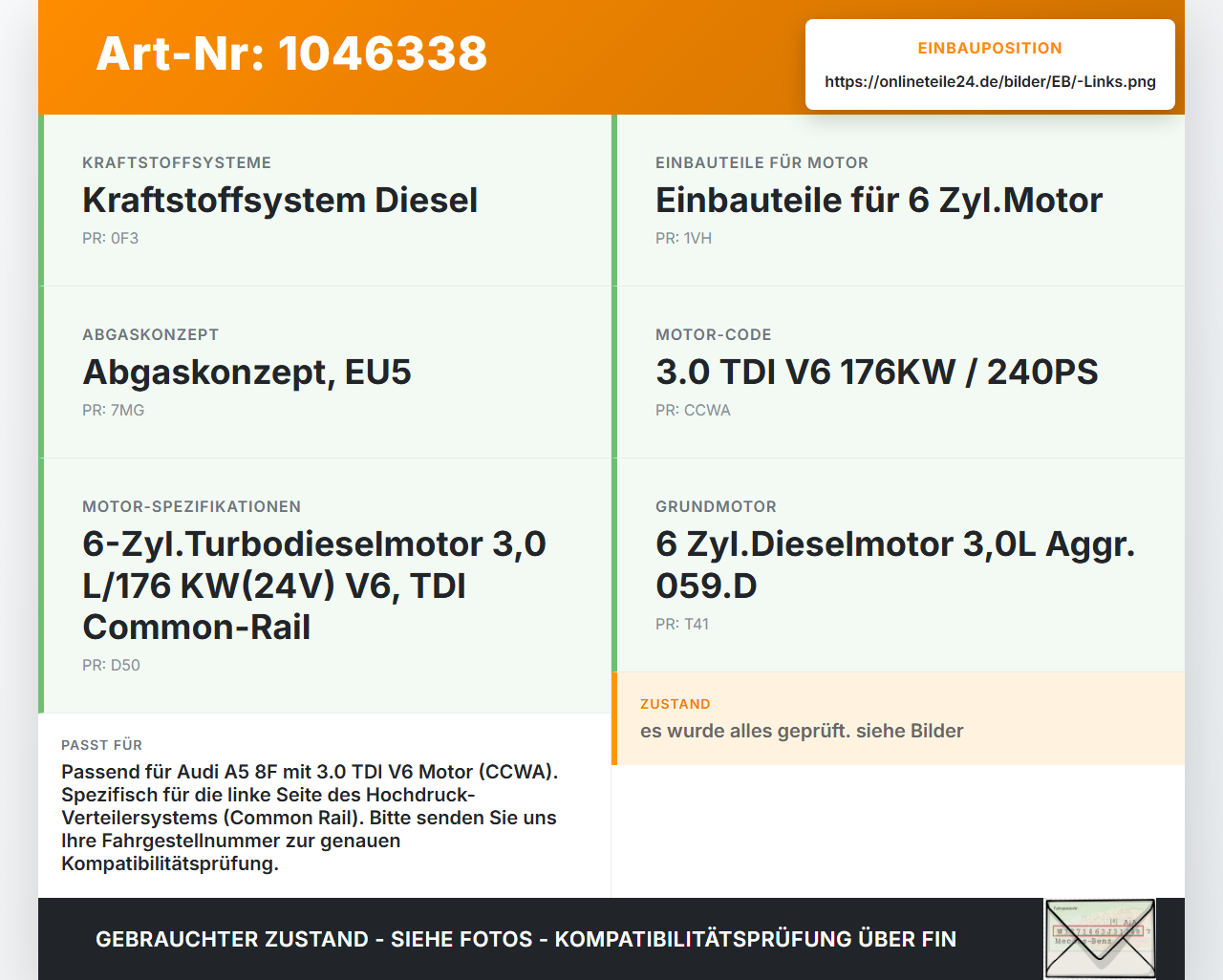This screenshot has width=1223, height=980.
Task: Select the Abgaskonzept, EU5 title
Action: click(x=247, y=373)
